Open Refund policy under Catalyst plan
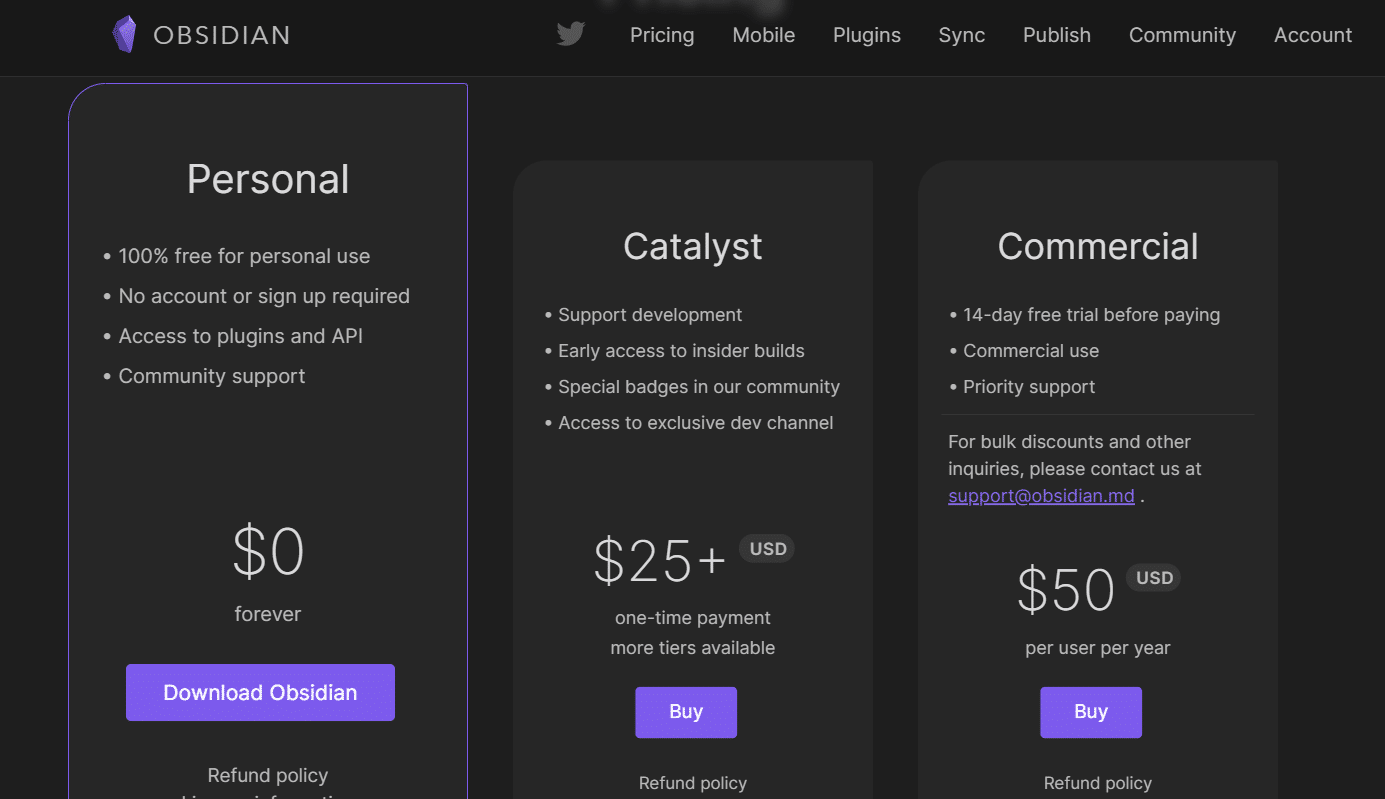Image resolution: width=1385 pixels, height=799 pixels. 693,783
